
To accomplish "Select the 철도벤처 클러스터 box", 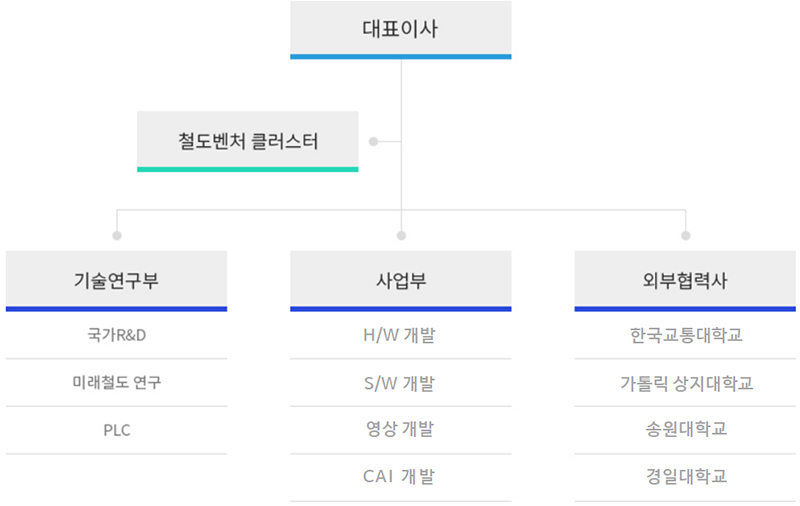I will pyautogui.click(x=247, y=141).
